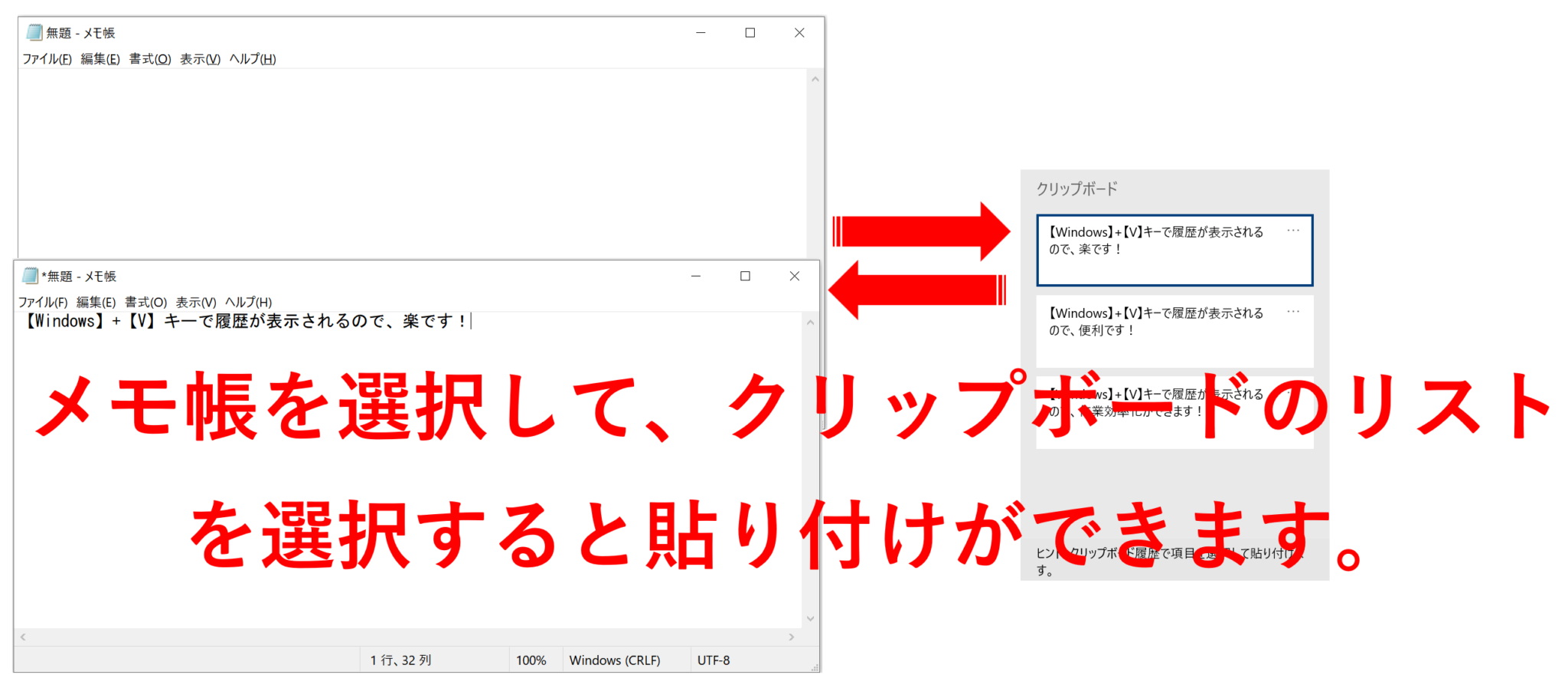Open ヘルプ(H) menu in the front *無題 Notepad window

(x=249, y=302)
